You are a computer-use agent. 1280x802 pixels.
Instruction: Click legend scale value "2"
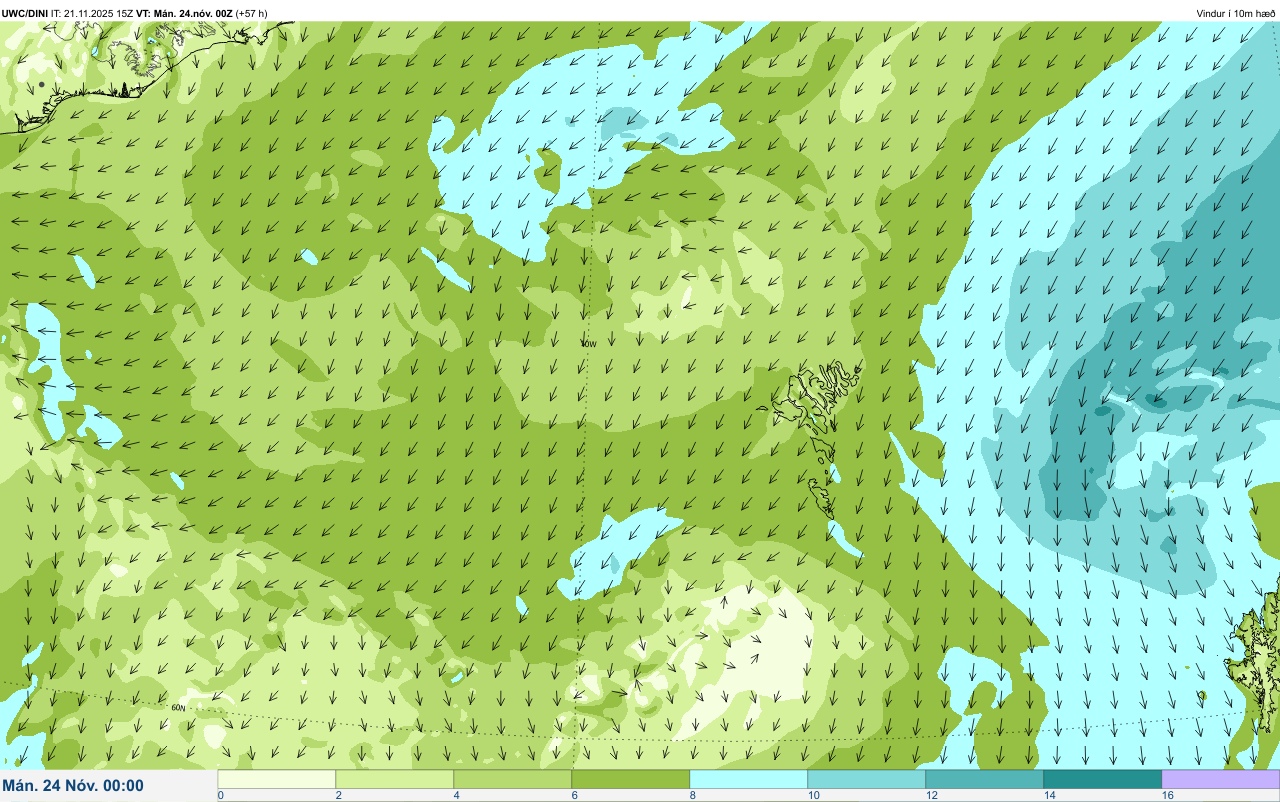[338, 795]
